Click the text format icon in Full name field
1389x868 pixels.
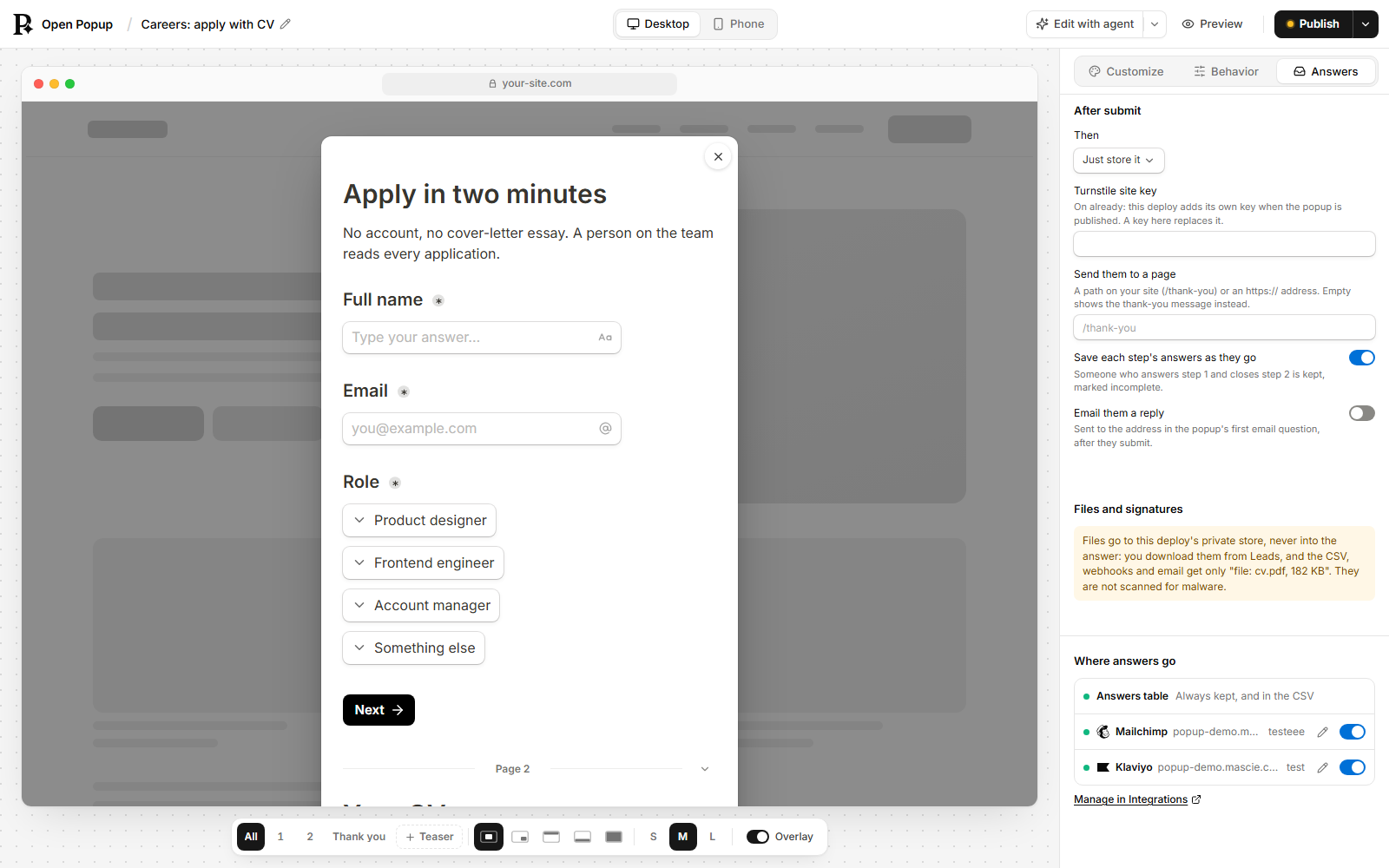(x=605, y=338)
